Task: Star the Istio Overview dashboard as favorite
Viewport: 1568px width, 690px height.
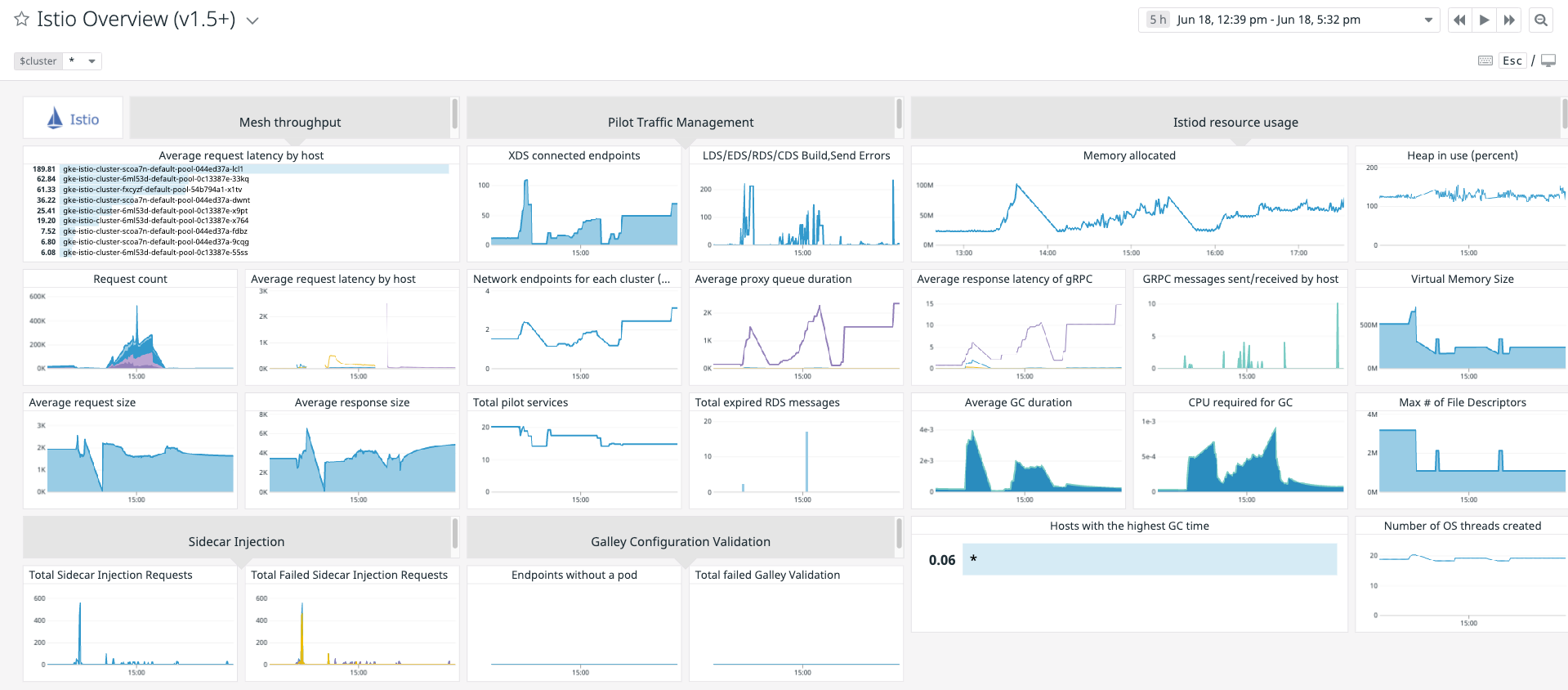Action: click(x=22, y=20)
